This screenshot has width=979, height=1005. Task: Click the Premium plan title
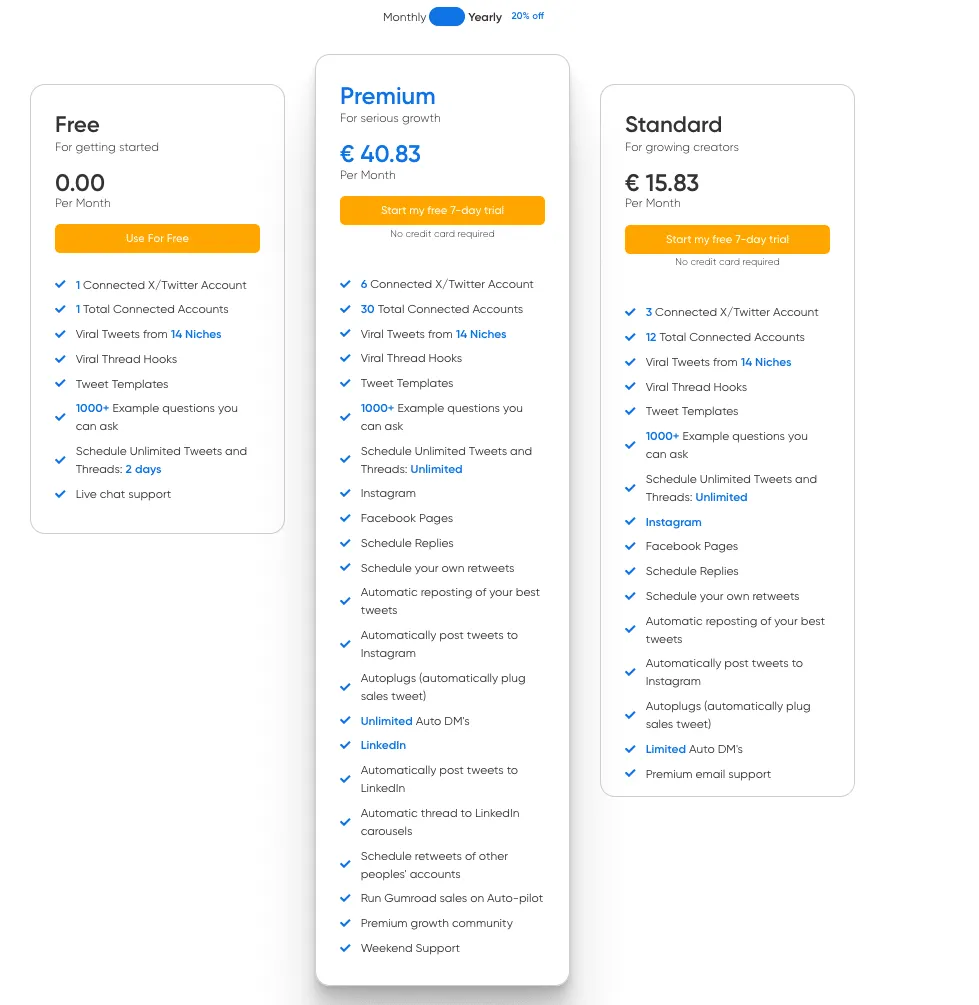point(387,96)
